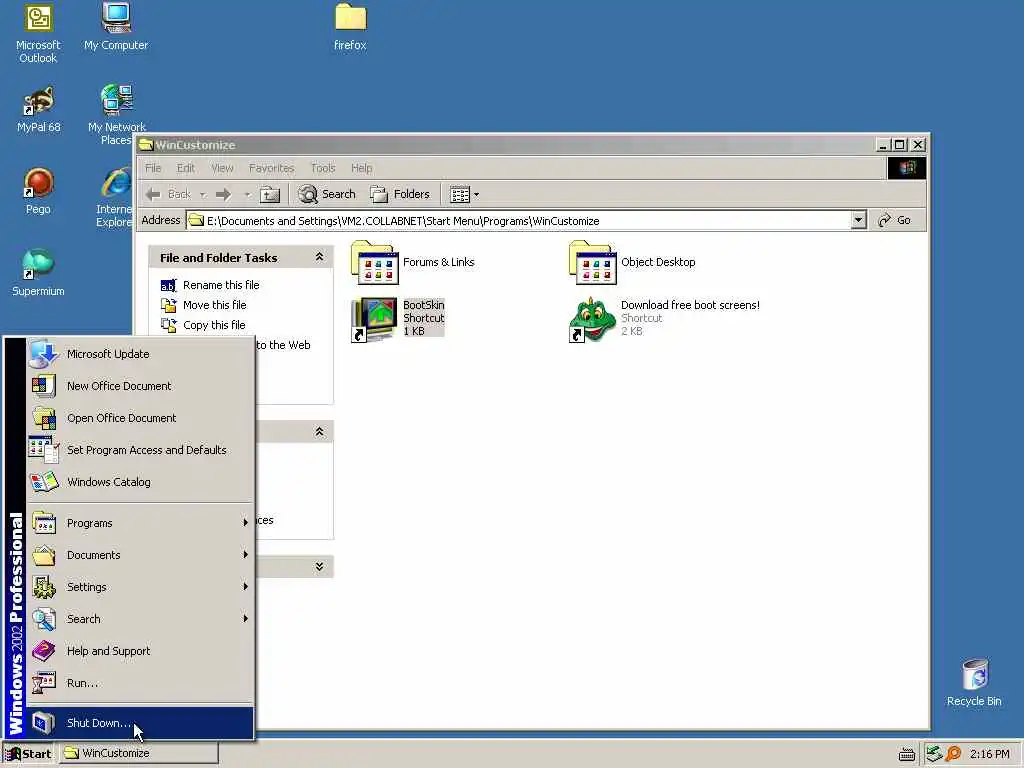Open the Search pane in Explorer
The width and height of the screenshot is (1024, 768).
tap(327, 195)
